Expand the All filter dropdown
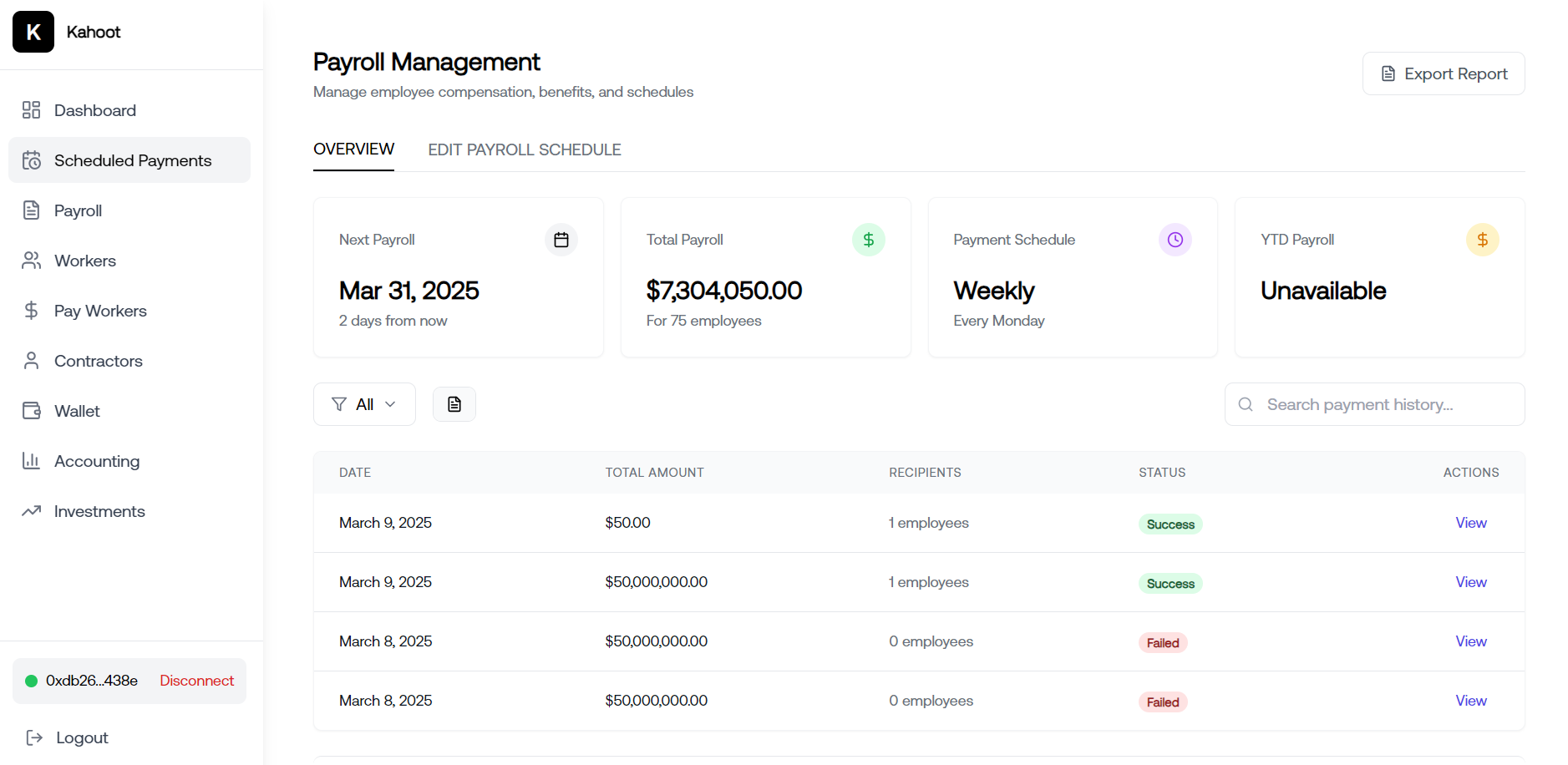The height and width of the screenshot is (765, 1568). [364, 404]
